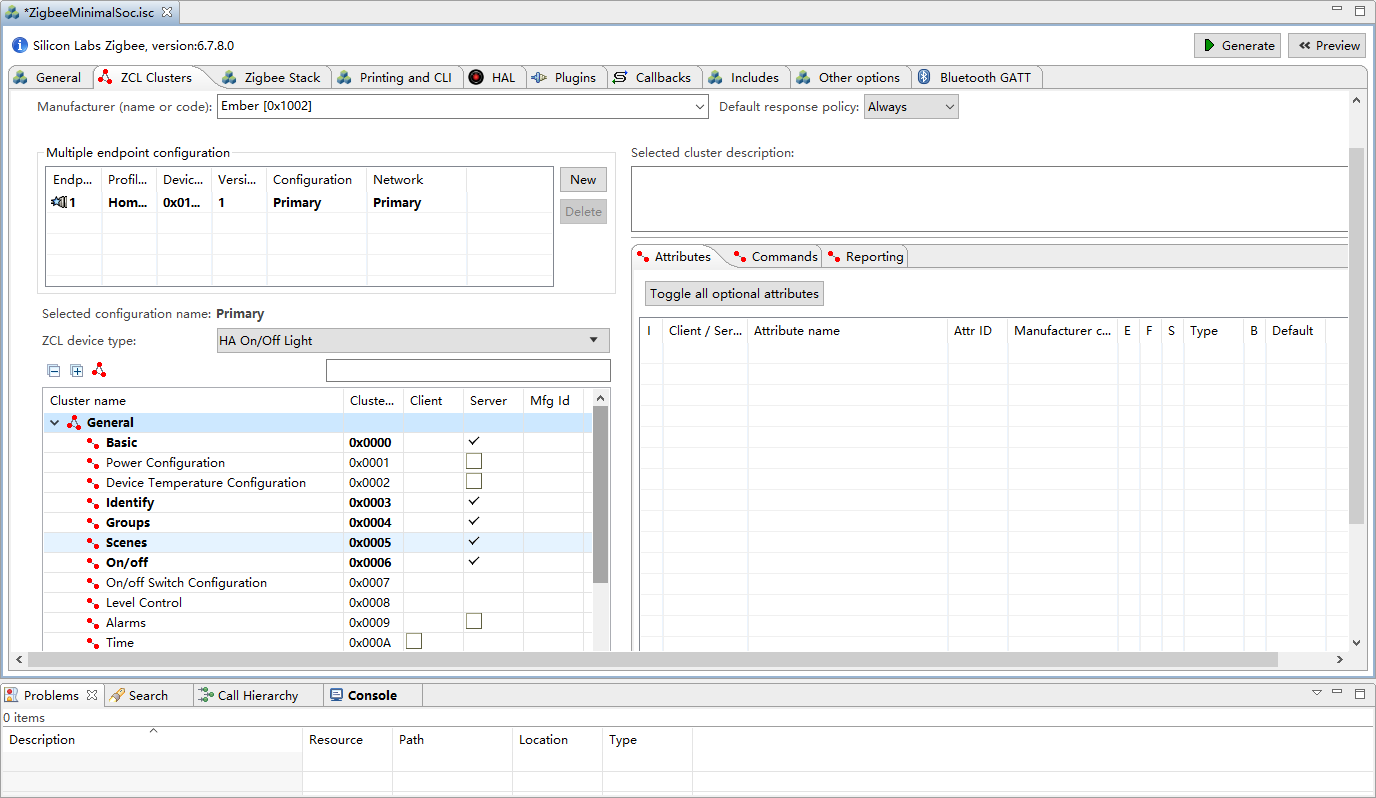The width and height of the screenshot is (1376, 798).
Task: Enable the Alarms server checkbox
Action: tap(474, 621)
